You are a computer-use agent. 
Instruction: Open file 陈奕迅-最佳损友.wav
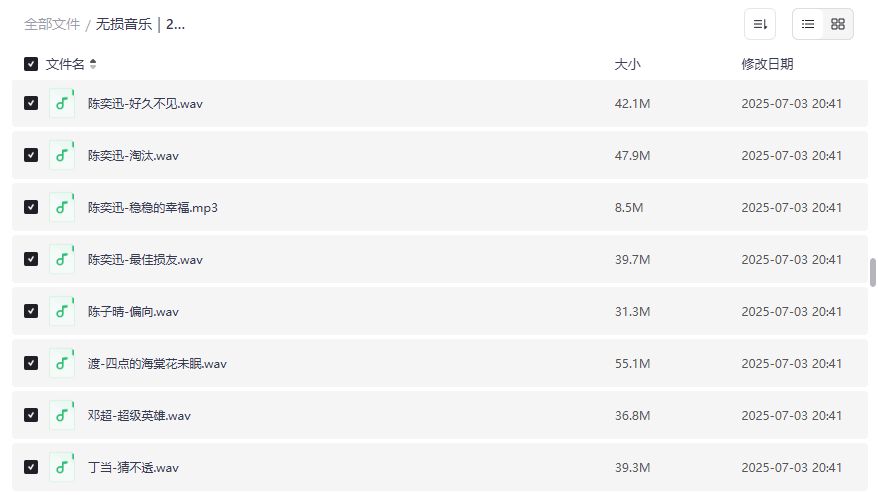tap(145, 259)
